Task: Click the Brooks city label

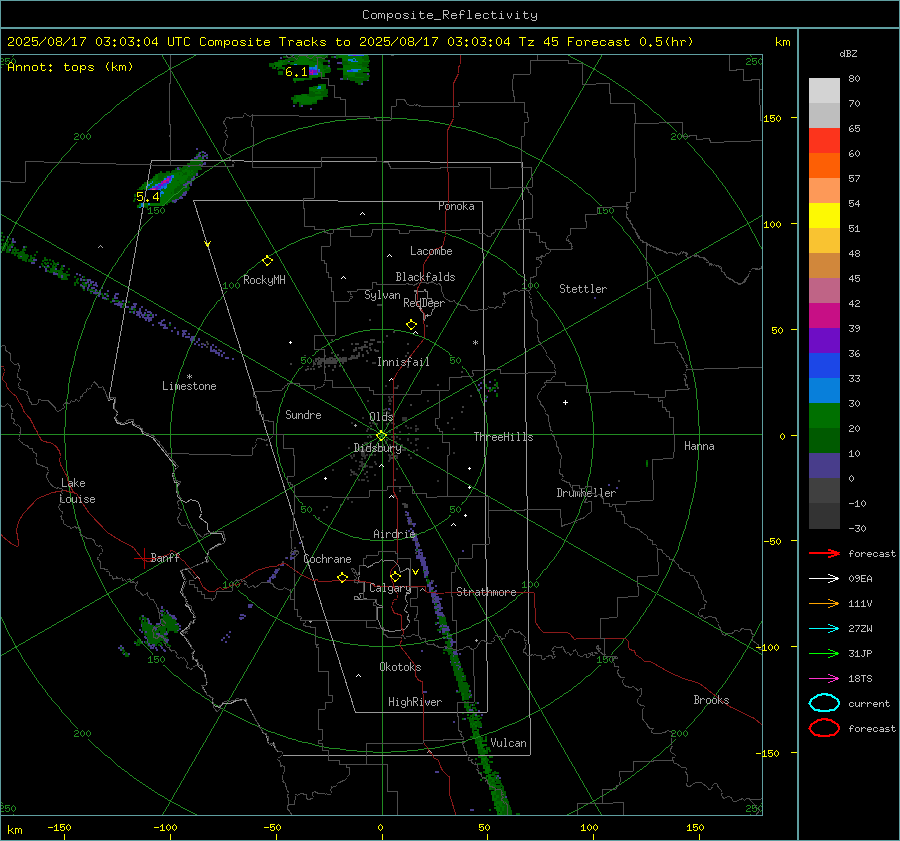Action: point(711,700)
